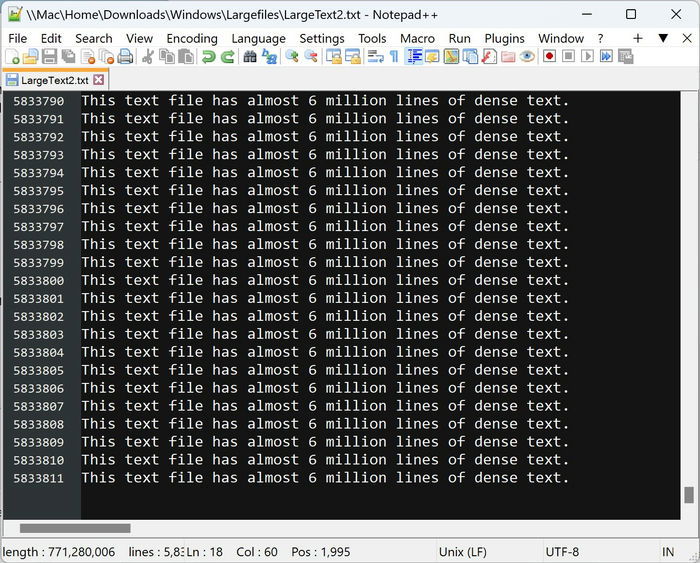This screenshot has width=700, height=563.
Task: Toggle the indent guide button
Action: [x=414, y=57]
